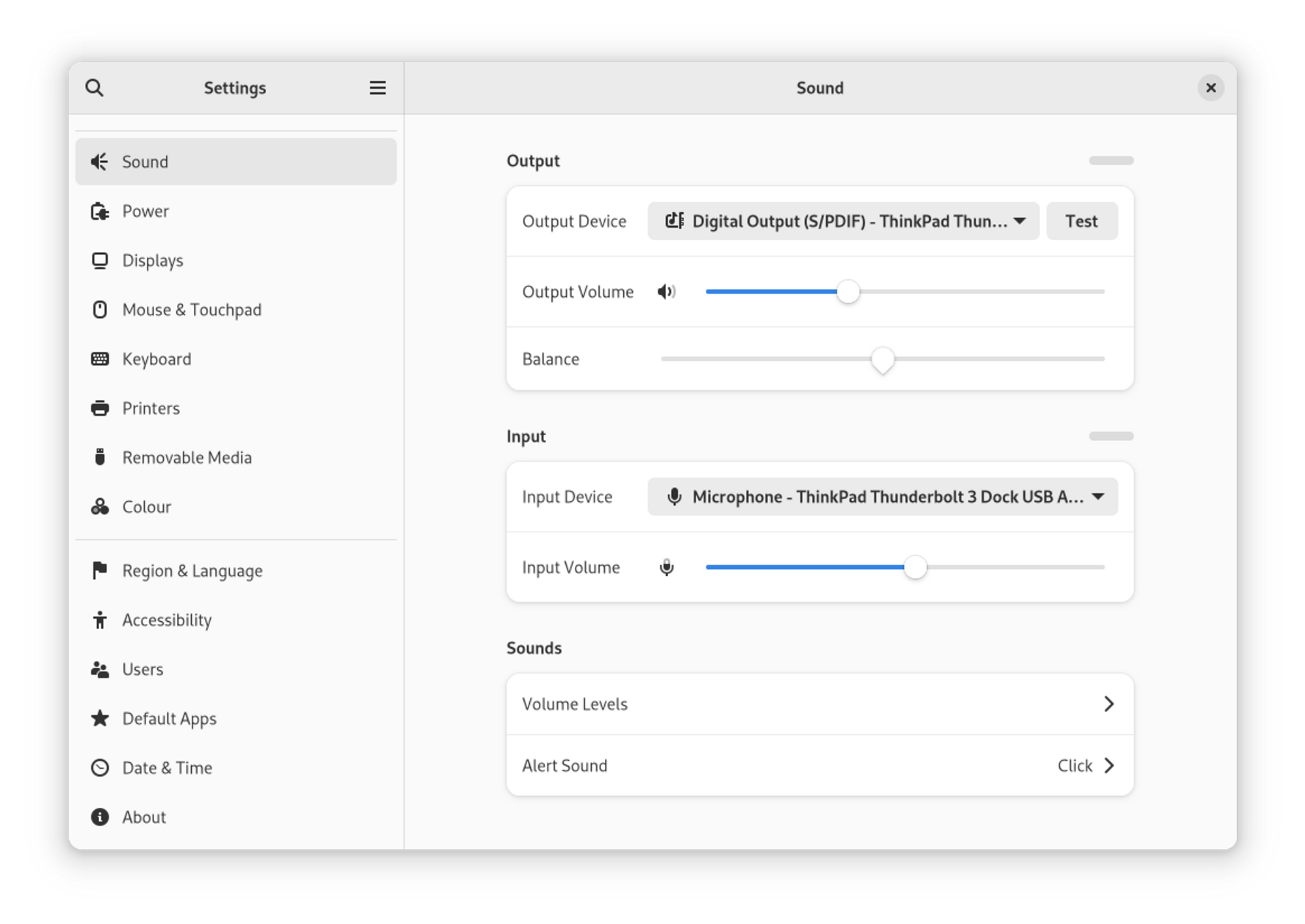The image size is (1305, 924).
Task: Open Displays settings panel
Action: (236, 260)
